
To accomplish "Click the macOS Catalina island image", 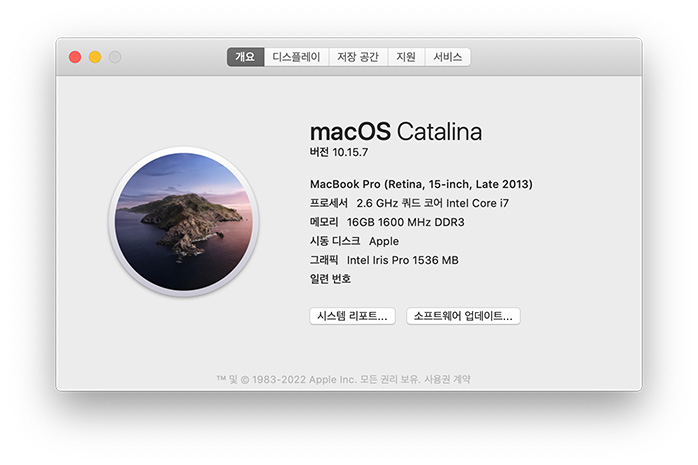I will pyautogui.click(x=184, y=221).
